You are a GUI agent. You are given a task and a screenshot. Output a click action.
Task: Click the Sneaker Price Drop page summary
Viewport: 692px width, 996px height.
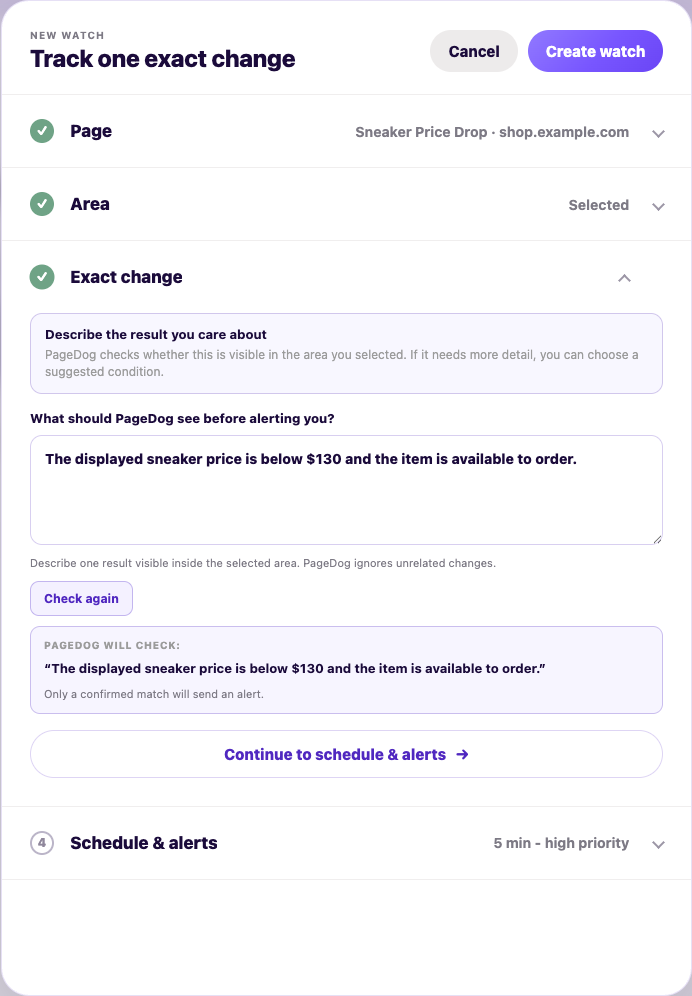[492, 132]
